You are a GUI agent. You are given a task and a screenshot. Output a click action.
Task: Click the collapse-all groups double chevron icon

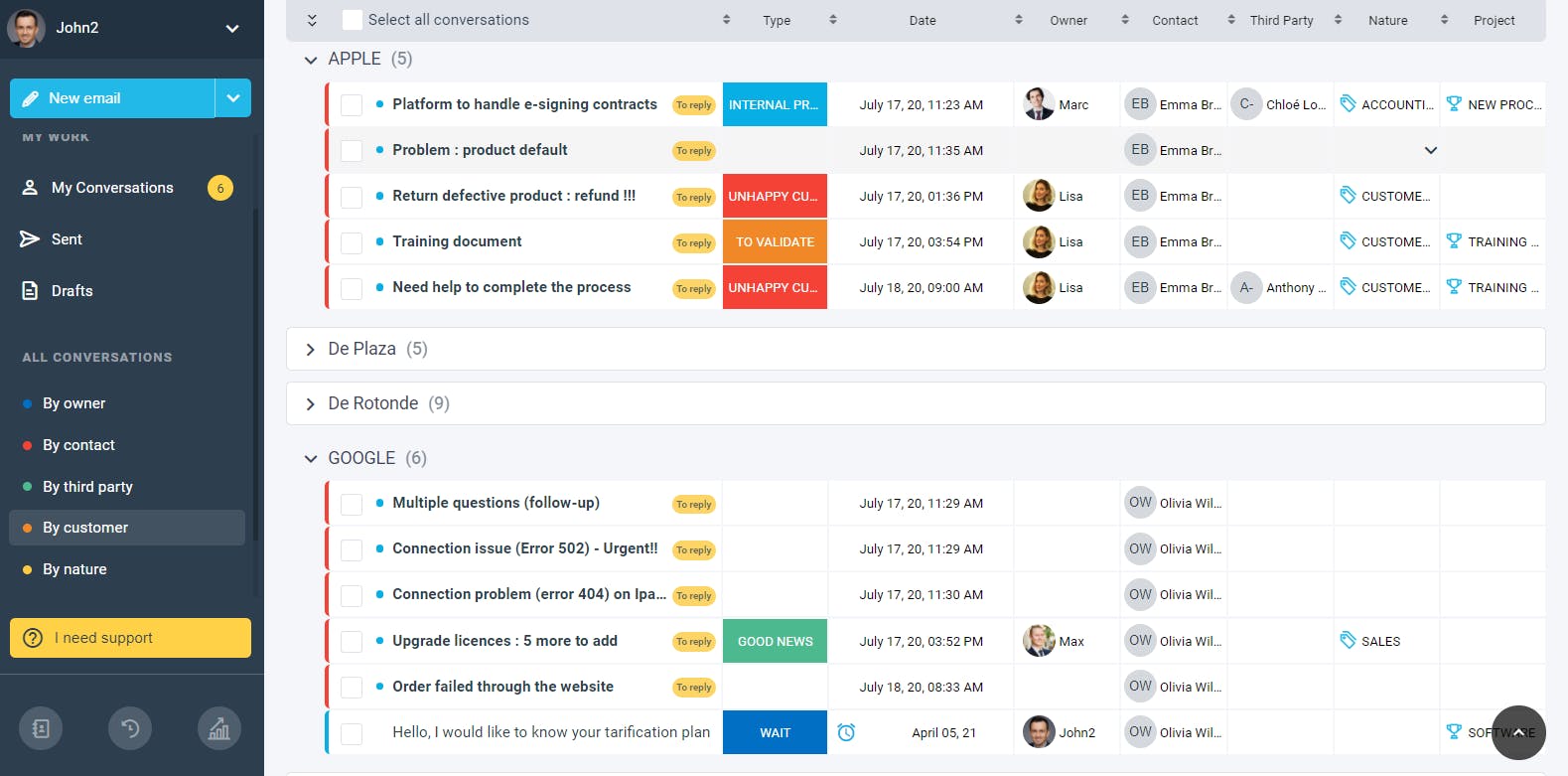click(x=312, y=20)
